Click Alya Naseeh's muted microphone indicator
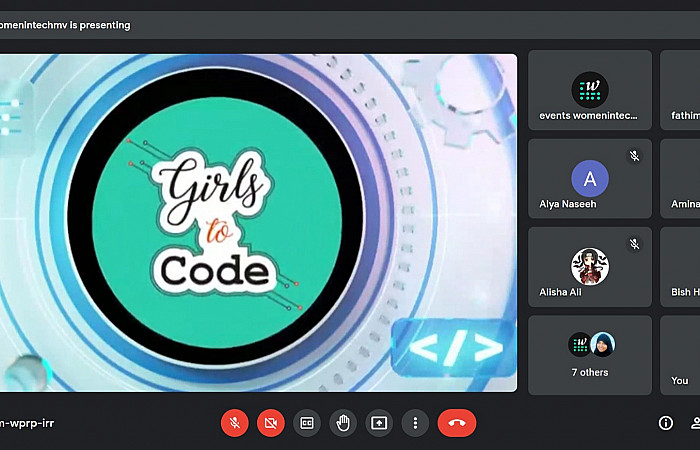Screen dimensions: 700x450 pyautogui.click(x=634, y=156)
